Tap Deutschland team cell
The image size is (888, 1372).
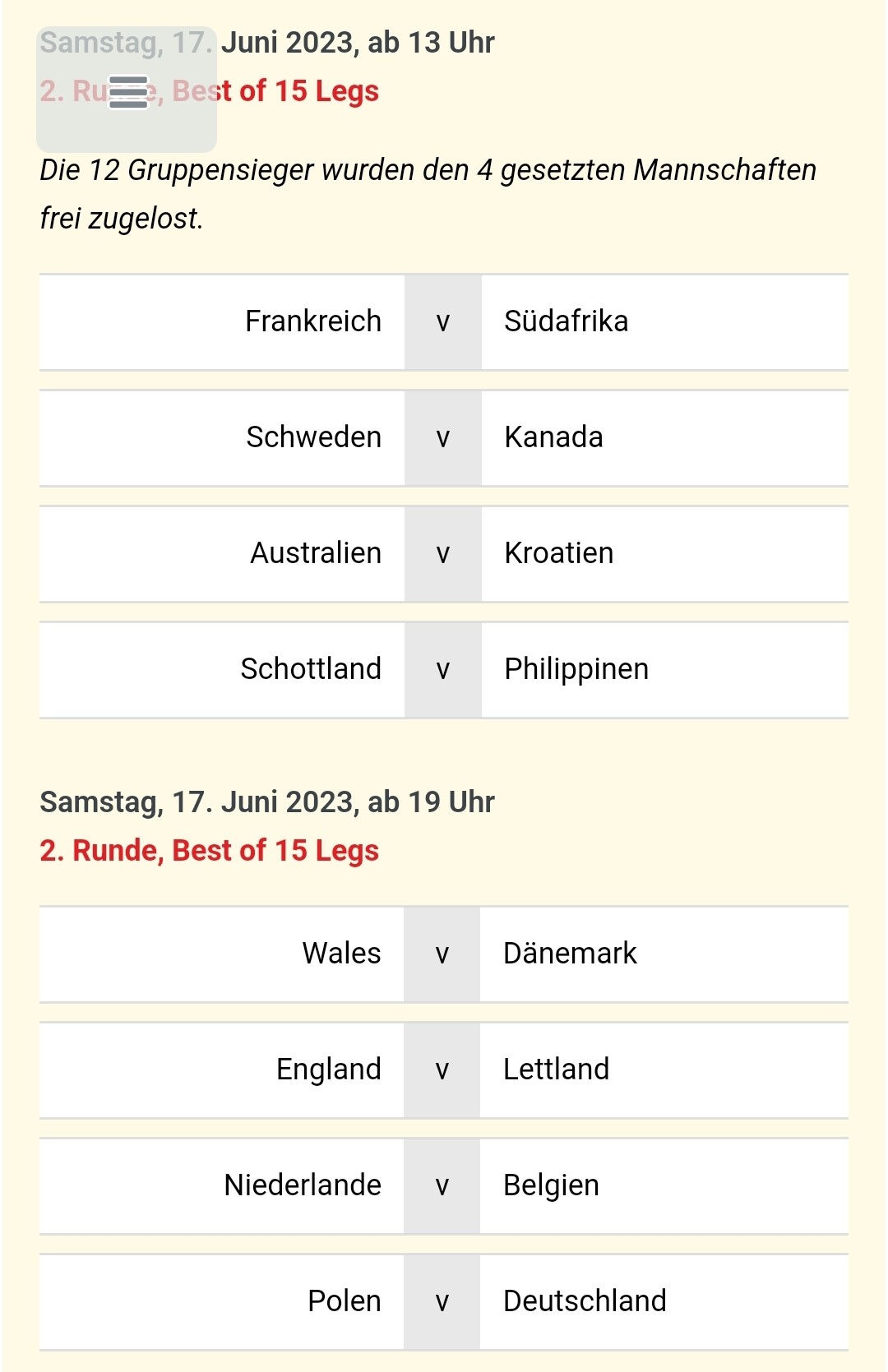tap(585, 1301)
